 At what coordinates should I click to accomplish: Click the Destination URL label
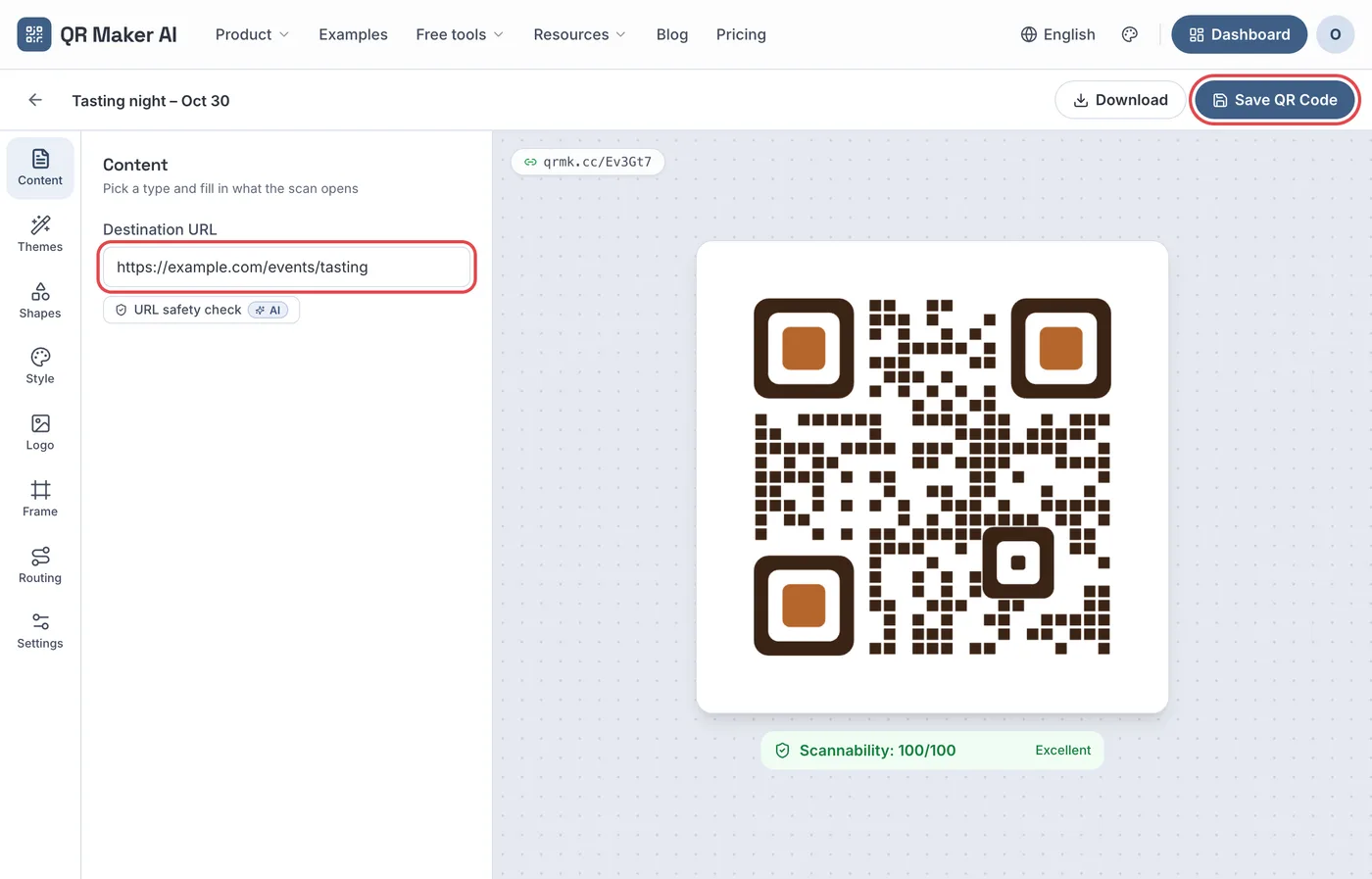(160, 229)
